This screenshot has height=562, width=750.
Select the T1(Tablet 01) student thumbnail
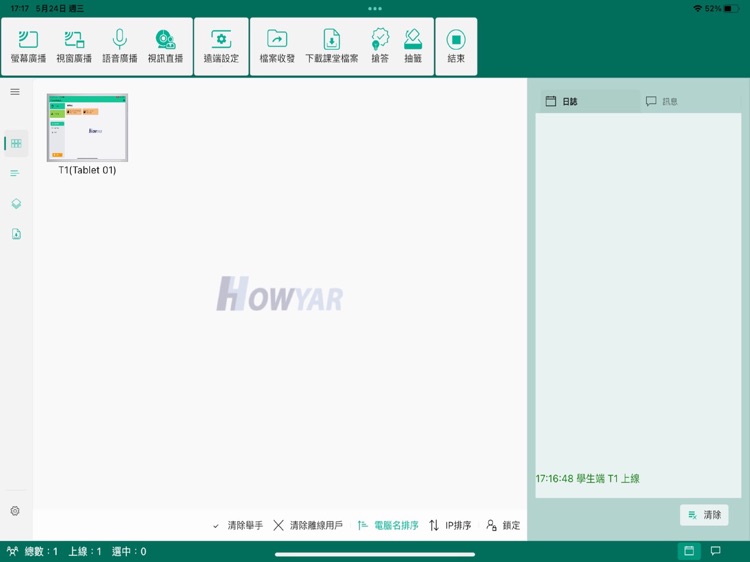87,128
